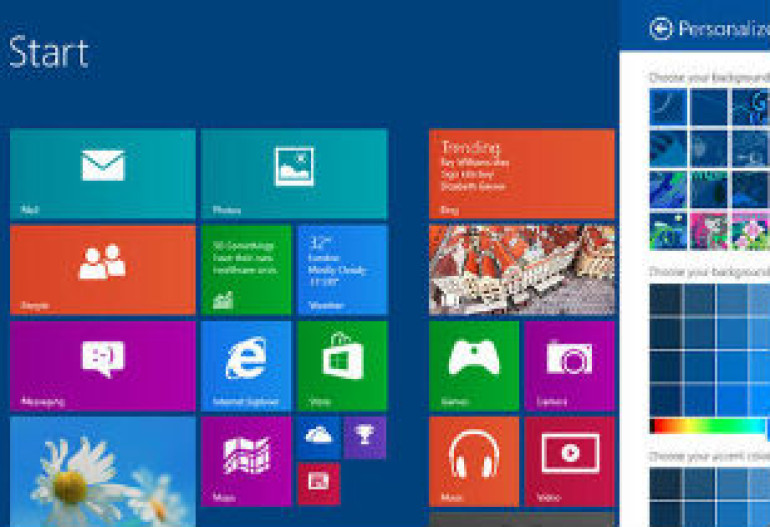The width and height of the screenshot is (770, 527).
Task: Open the small red News tile
Action: (318, 484)
